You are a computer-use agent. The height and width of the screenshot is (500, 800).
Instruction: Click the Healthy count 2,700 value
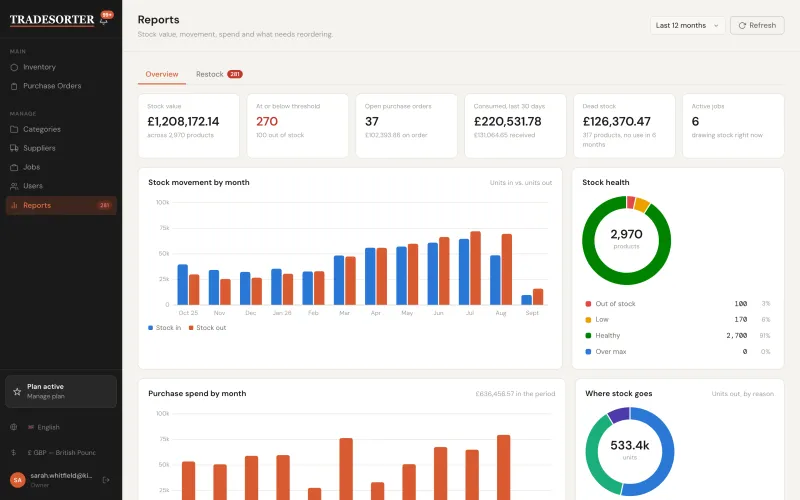click(737, 336)
